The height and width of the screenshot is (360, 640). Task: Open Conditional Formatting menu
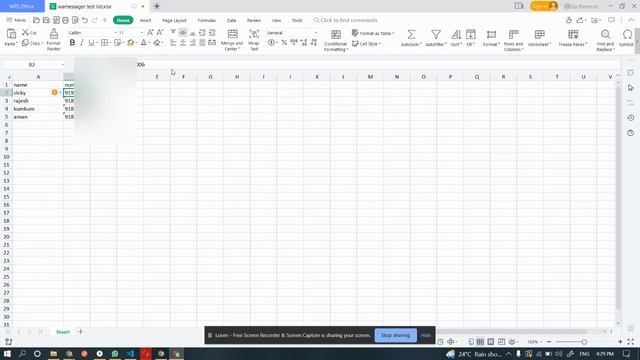coord(336,40)
